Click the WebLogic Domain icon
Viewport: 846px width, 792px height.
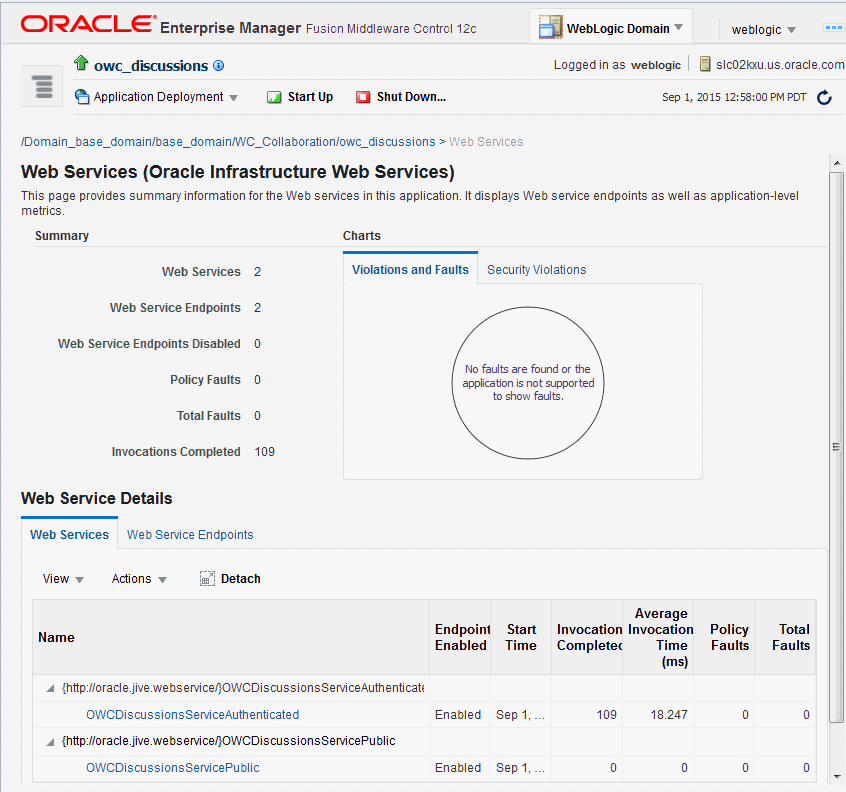click(550, 28)
